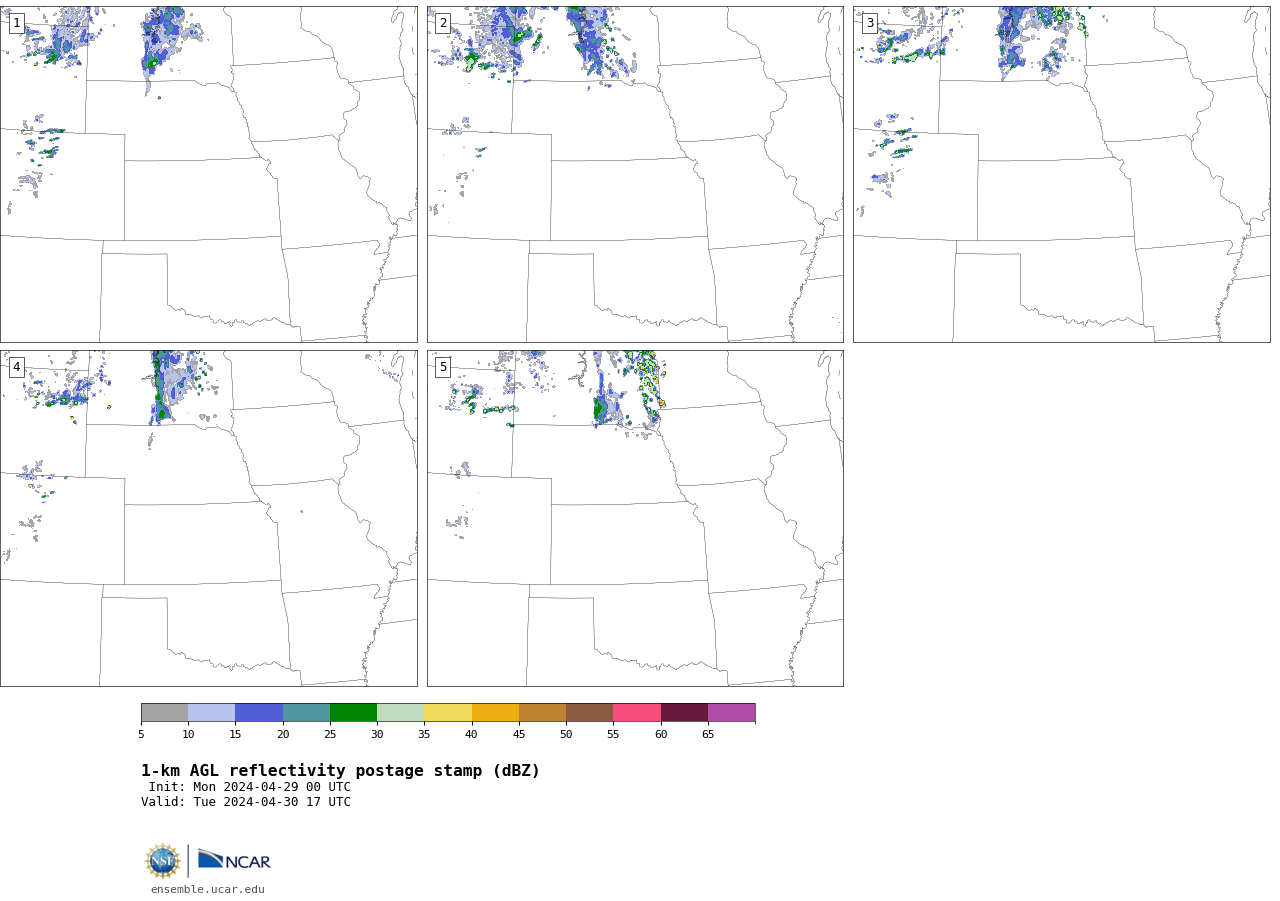The width and height of the screenshot is (1280, 901).
Task: Click the colorbar tick label 5
Action: click(141, 735)
